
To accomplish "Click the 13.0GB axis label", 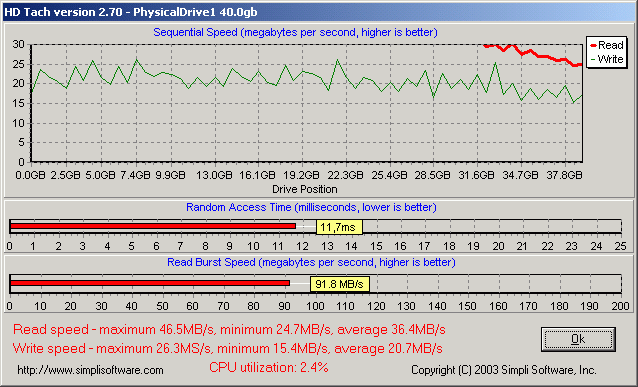I will tap(214, 175).
